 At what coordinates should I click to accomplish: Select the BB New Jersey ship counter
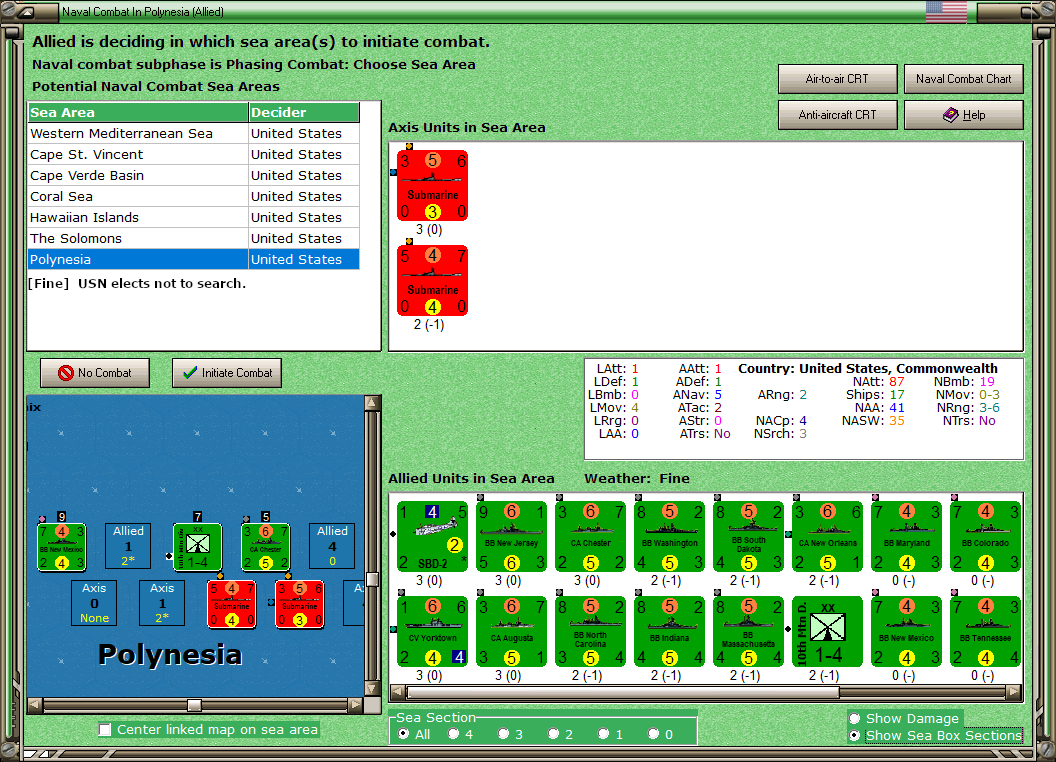(511, 536)
